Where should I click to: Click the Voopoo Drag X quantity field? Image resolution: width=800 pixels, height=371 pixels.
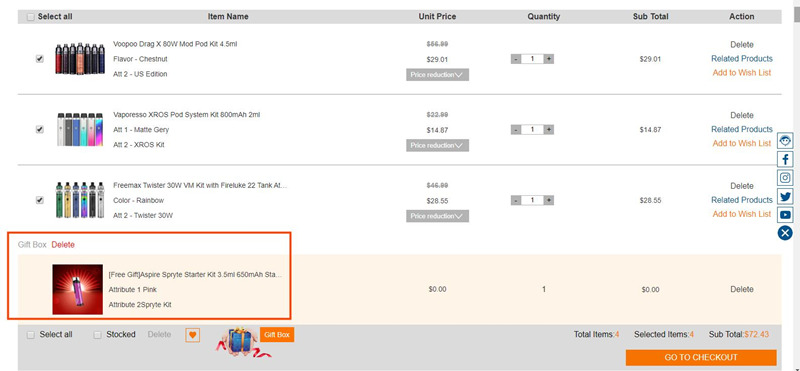click(533, 59)
